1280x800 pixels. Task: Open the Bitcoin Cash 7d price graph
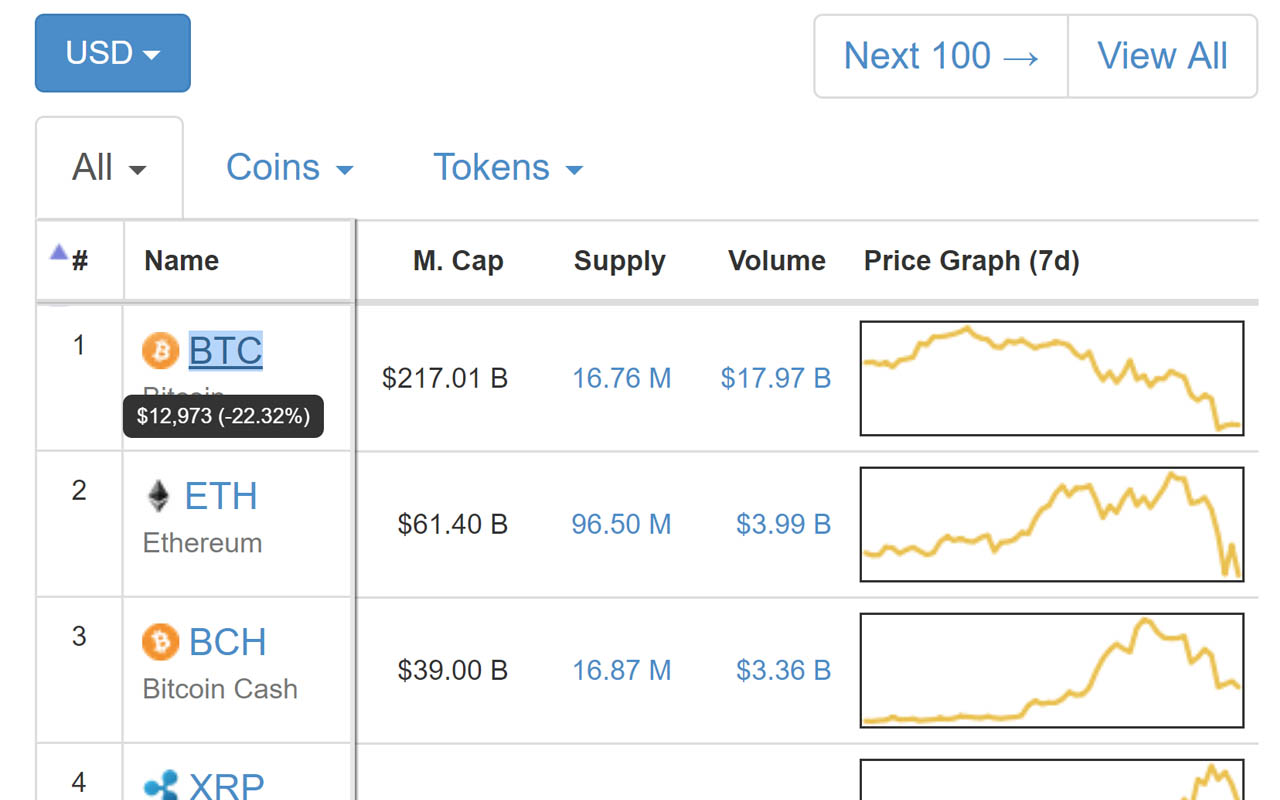point(1052,670)
